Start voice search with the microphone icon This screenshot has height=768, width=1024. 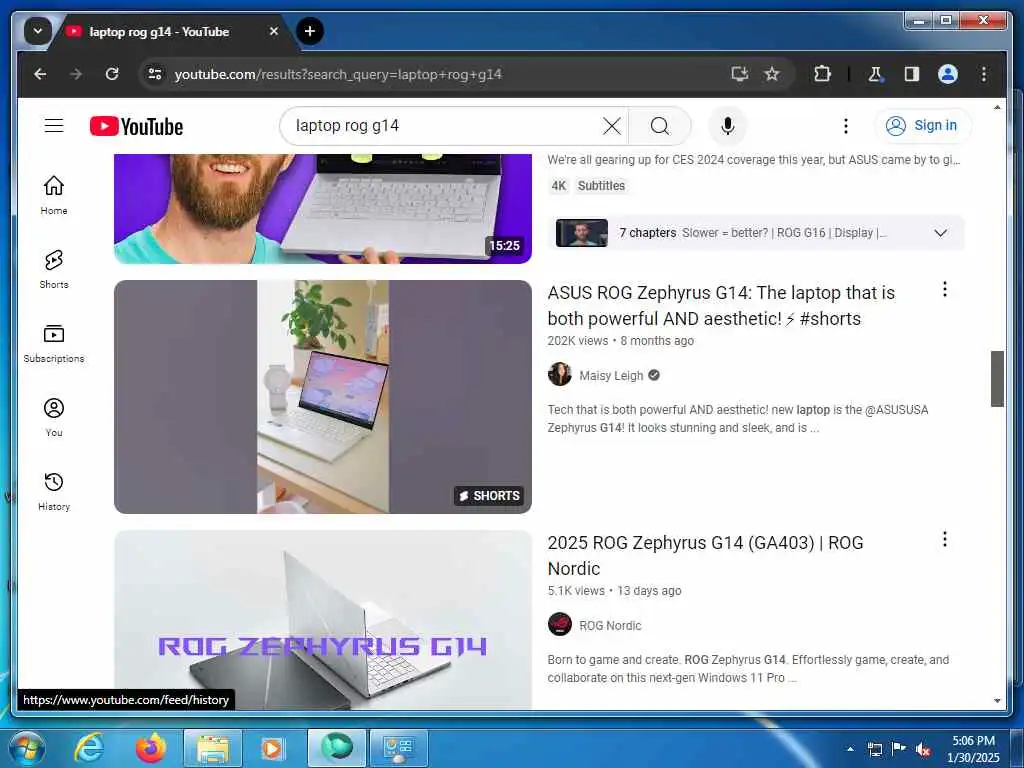[x=728, y=125]
